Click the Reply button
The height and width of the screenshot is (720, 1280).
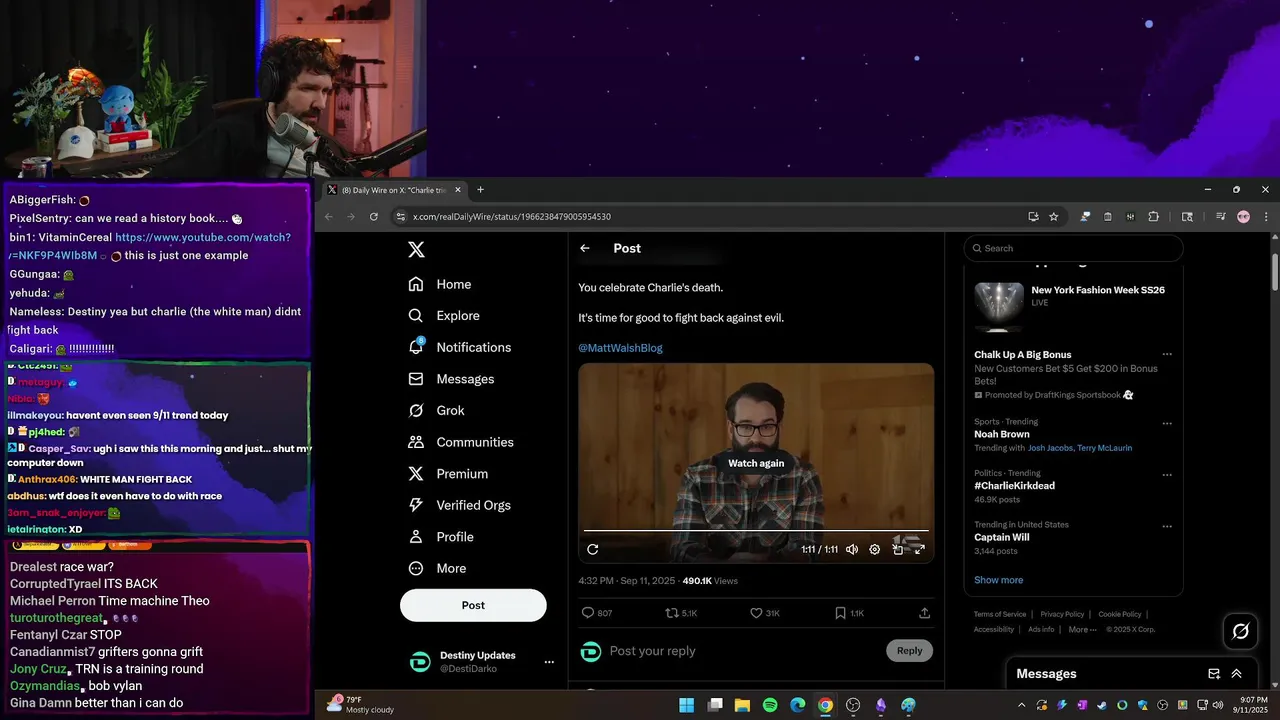909,651
